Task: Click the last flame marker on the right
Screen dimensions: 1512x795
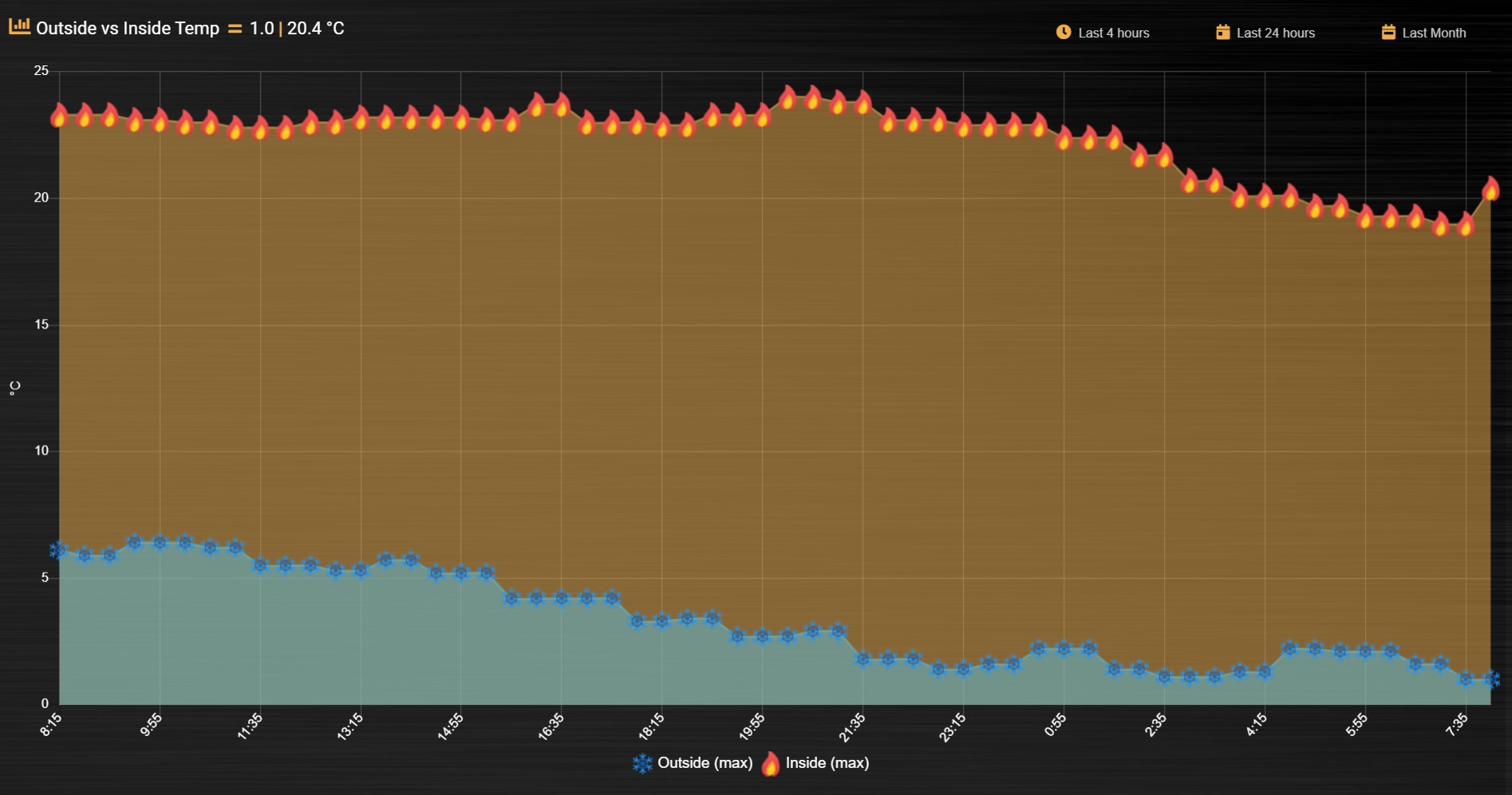Action: 1490,189
